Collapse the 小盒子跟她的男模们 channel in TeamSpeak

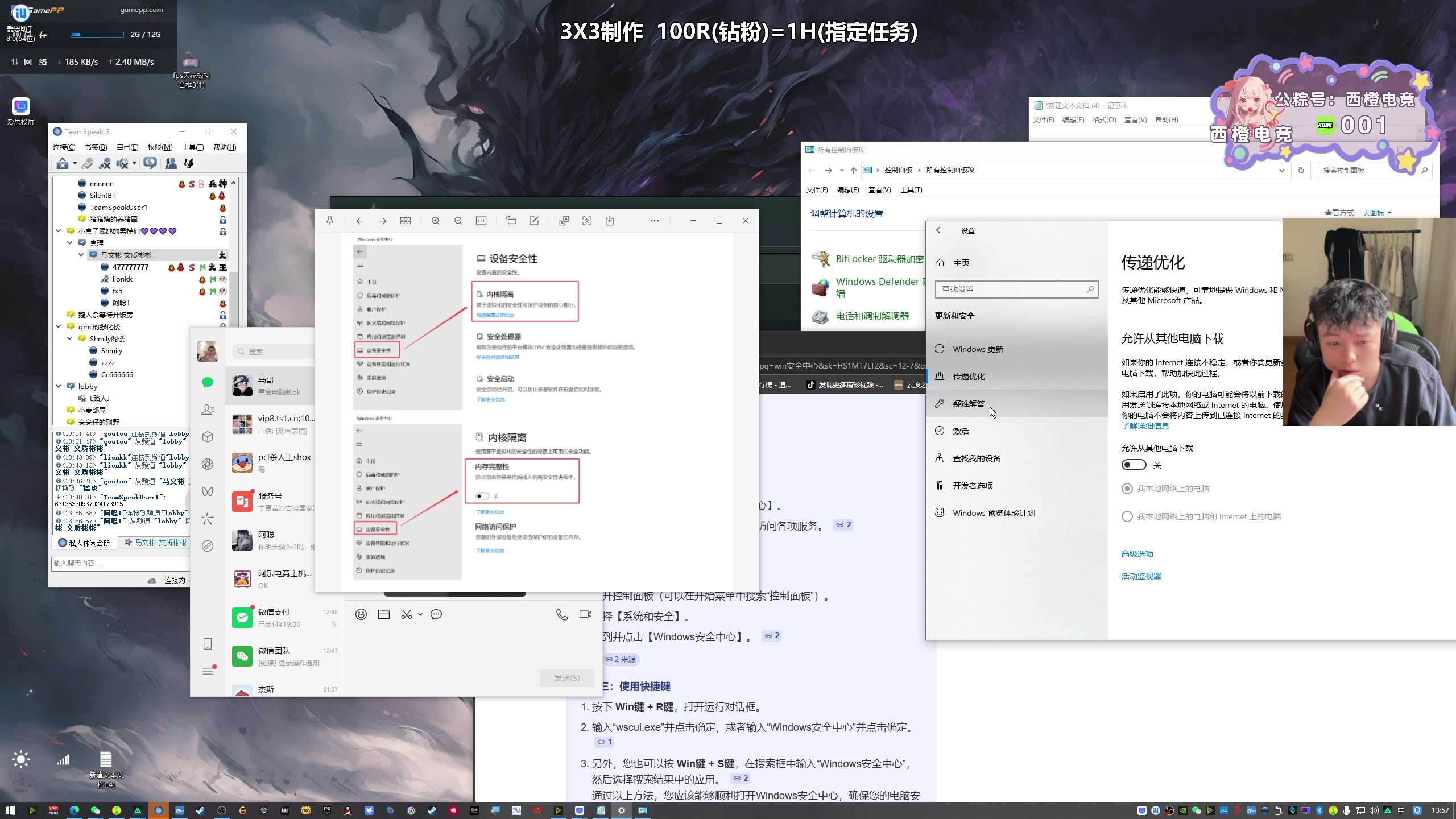click(x=59, y=231)
